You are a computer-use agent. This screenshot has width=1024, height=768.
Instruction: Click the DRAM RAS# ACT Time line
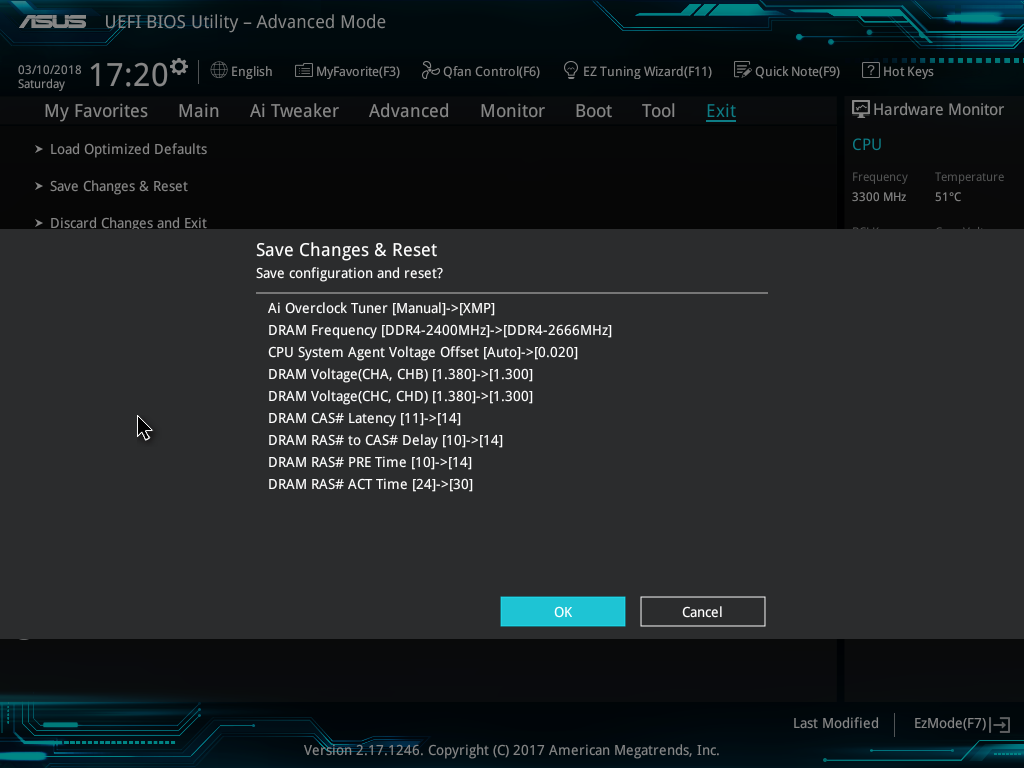coord(370,484)
